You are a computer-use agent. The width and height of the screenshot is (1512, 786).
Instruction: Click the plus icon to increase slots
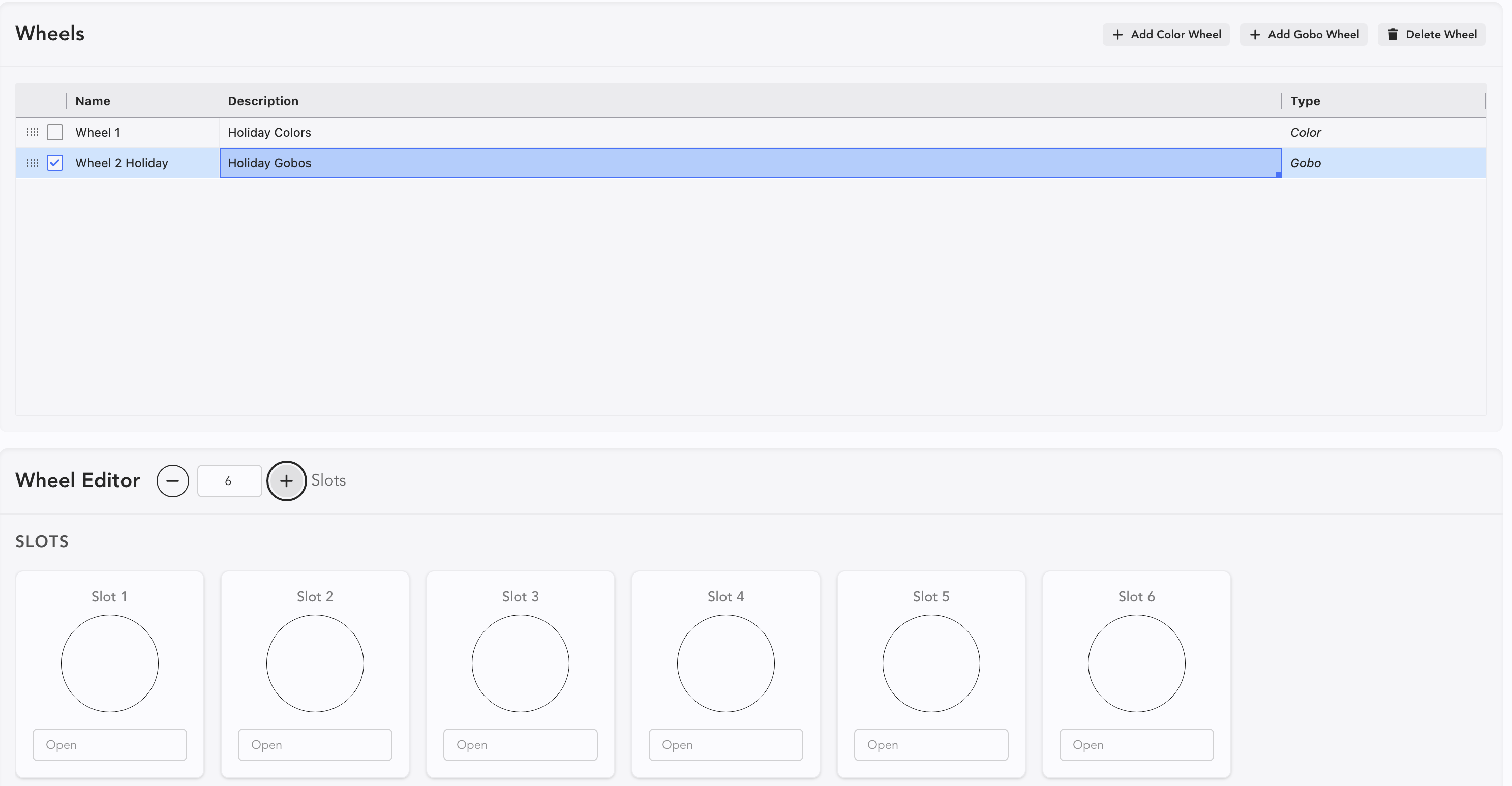tap(286, 481)
